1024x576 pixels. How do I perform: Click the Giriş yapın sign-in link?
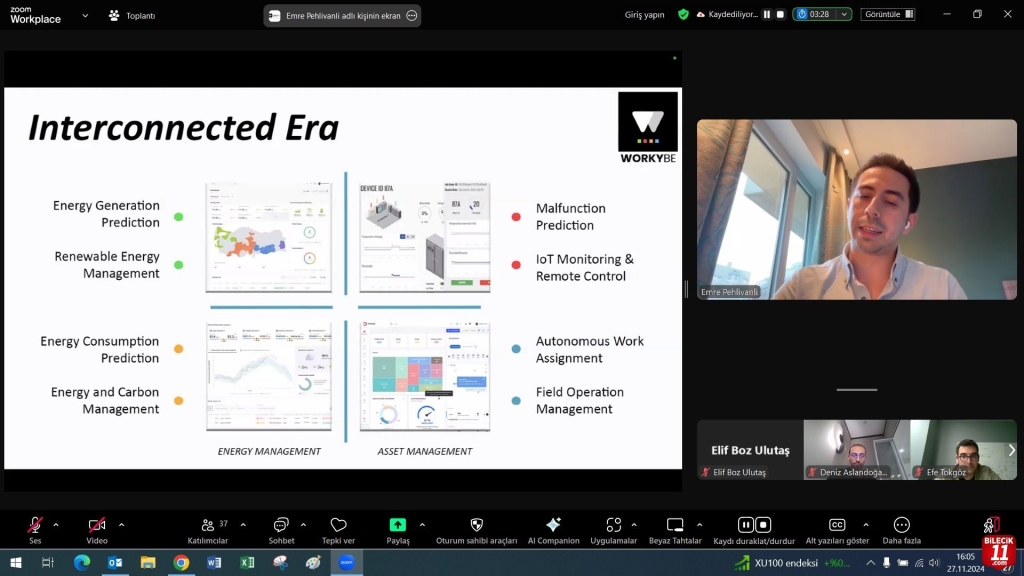[645, 15]
